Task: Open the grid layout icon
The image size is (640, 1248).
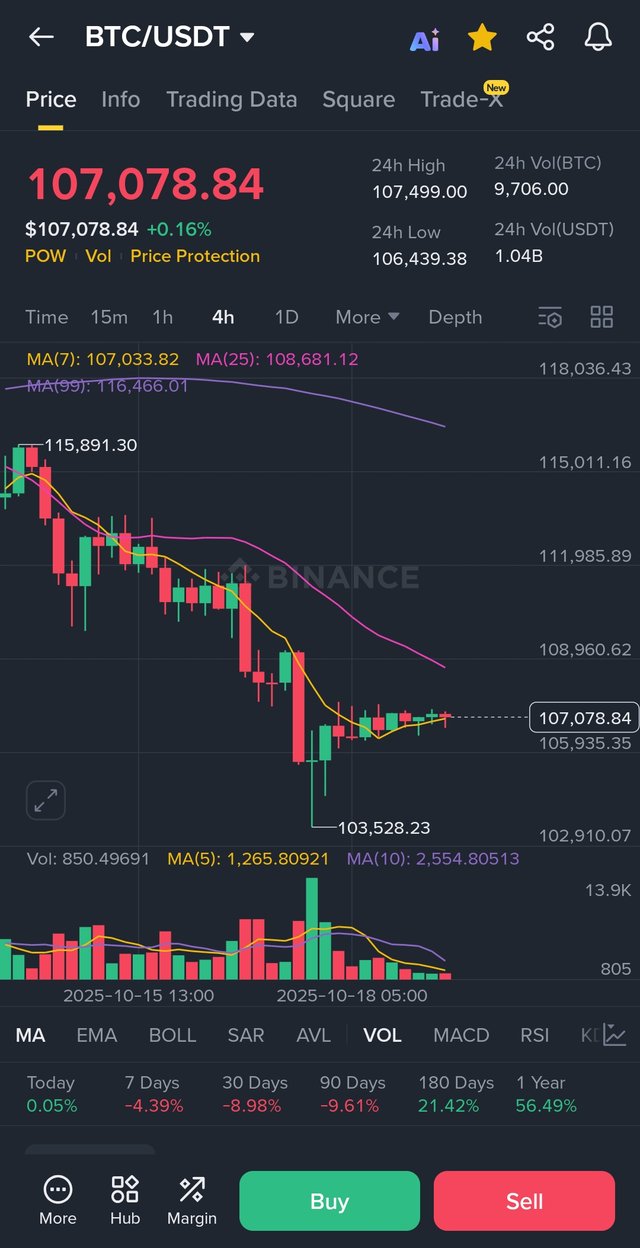Action: pos(601,317)
